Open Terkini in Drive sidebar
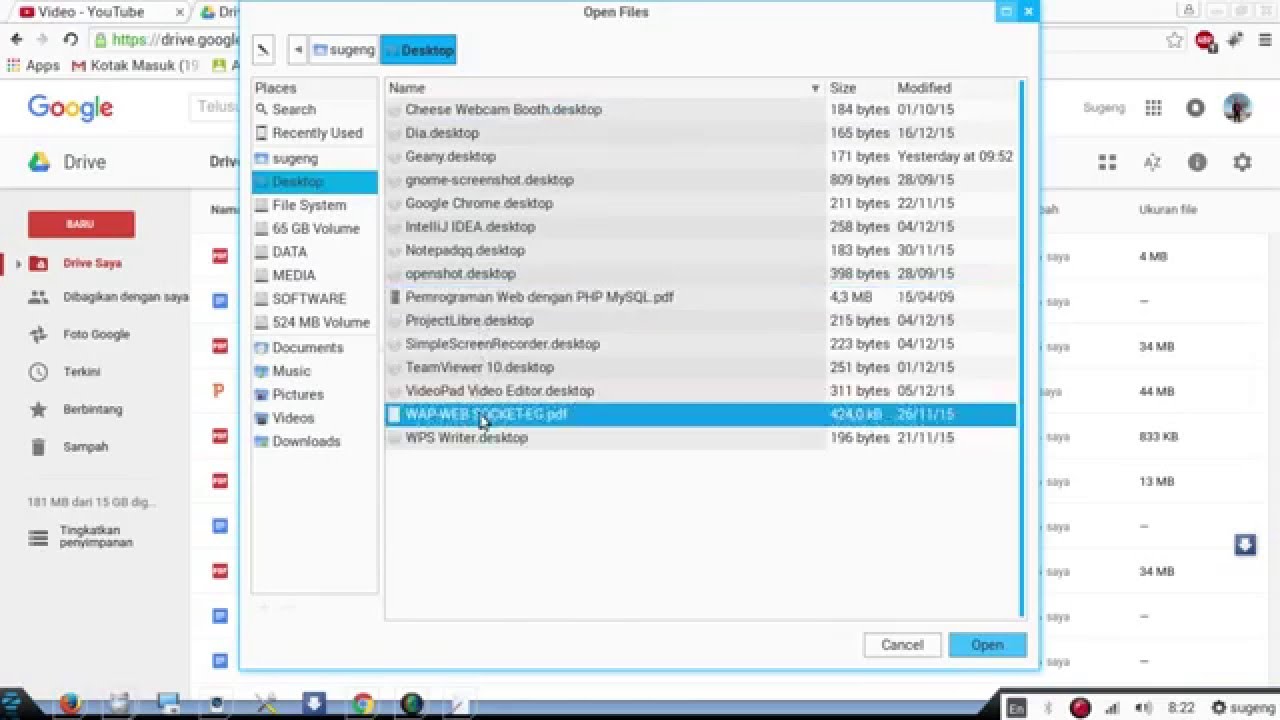Screen dimensions: 1280x720 coord(81,372)
